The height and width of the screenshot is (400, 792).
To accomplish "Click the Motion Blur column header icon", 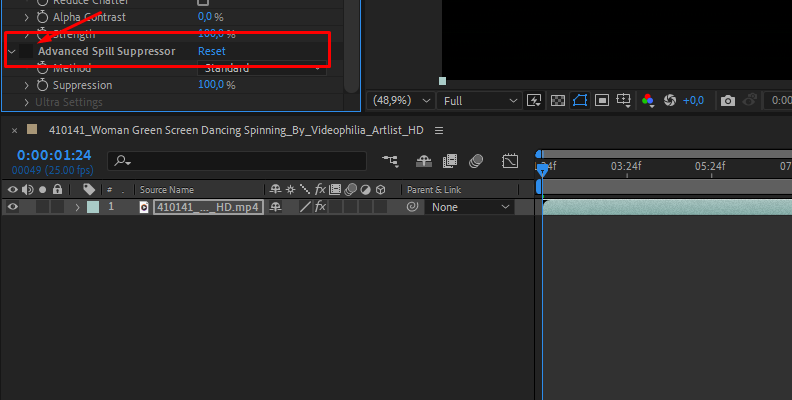I will (350, 189).
